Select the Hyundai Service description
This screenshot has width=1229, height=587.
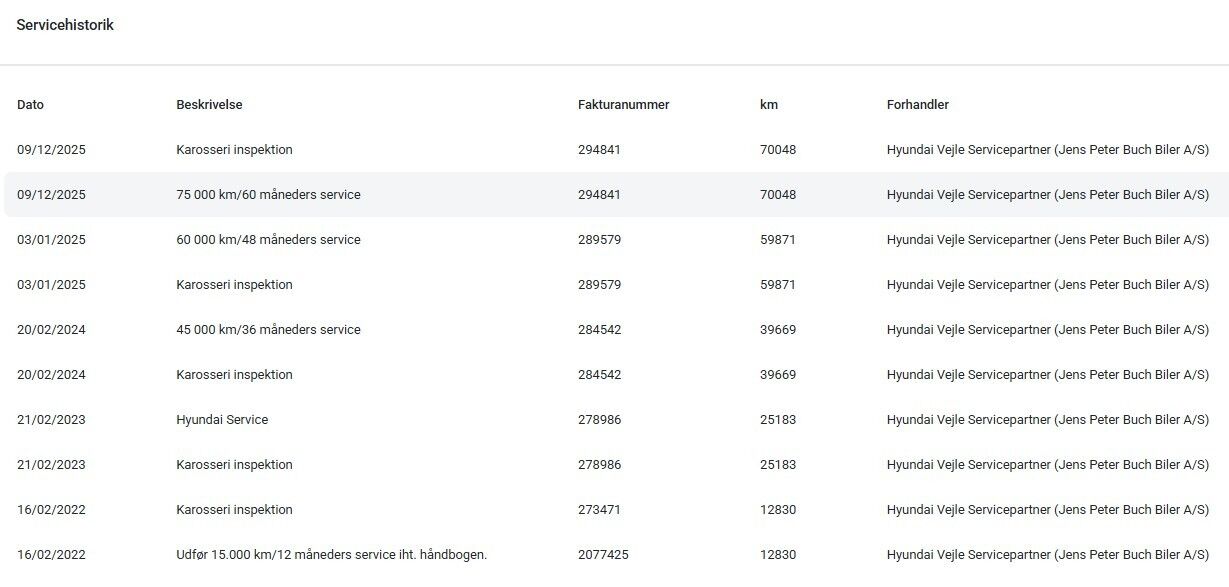tap(222, 420)
